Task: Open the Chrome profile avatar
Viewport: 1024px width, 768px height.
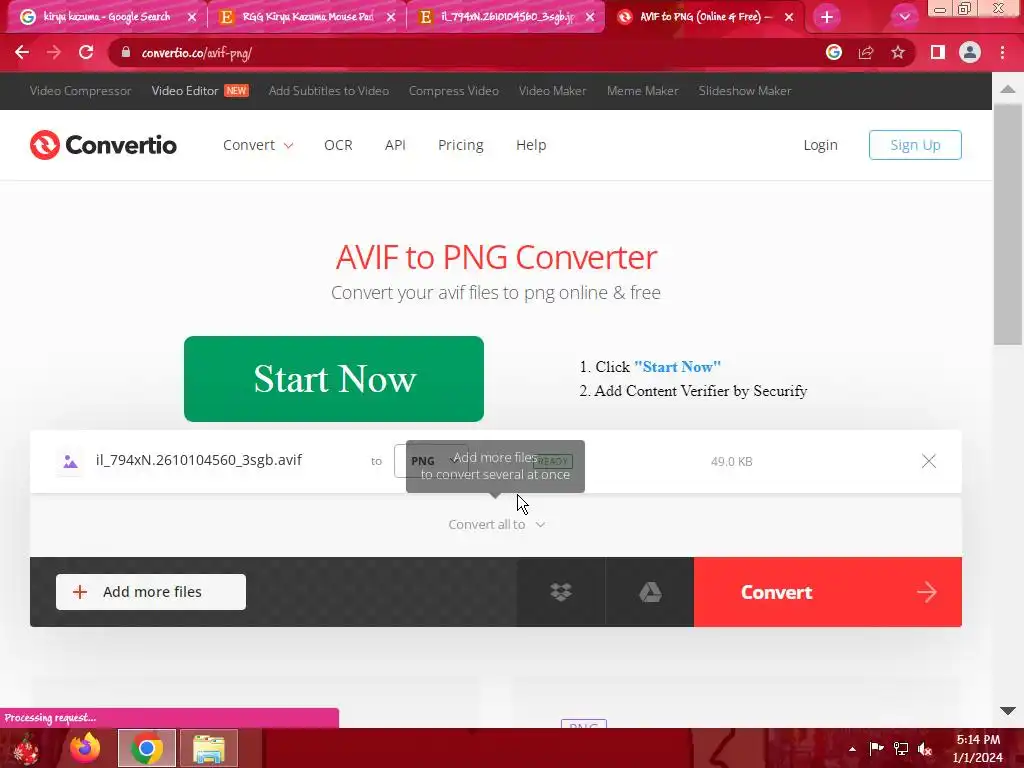Action: [970, 52]
